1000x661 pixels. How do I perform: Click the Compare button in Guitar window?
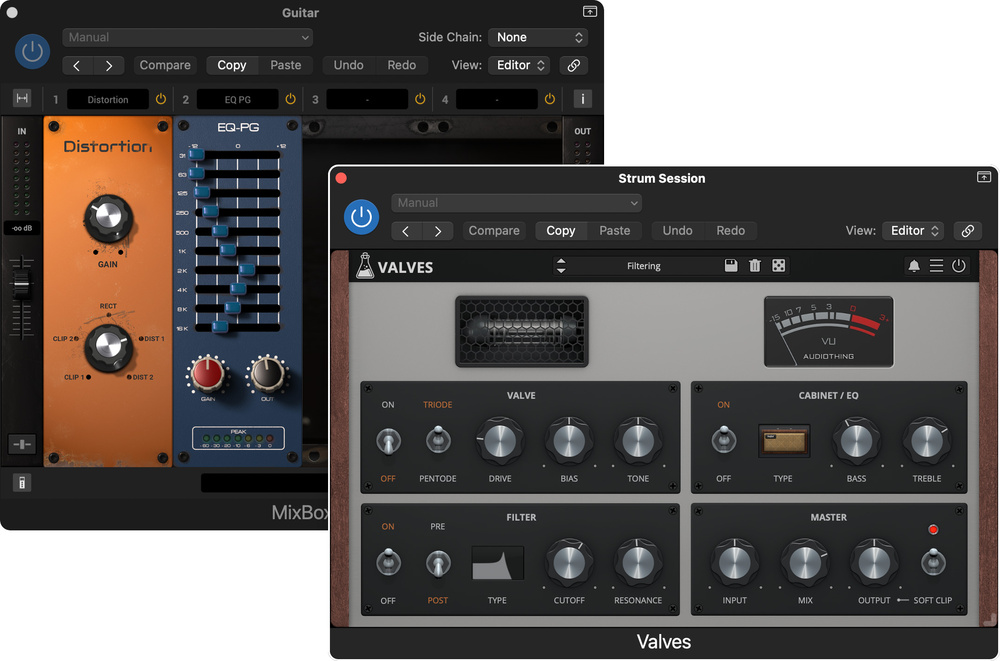[165, 65]
